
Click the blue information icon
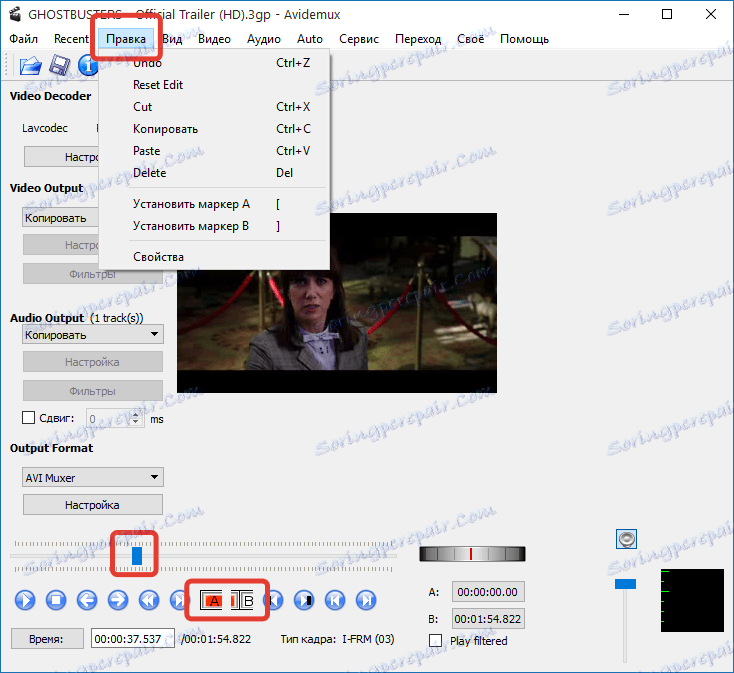(x=88, y=66)
